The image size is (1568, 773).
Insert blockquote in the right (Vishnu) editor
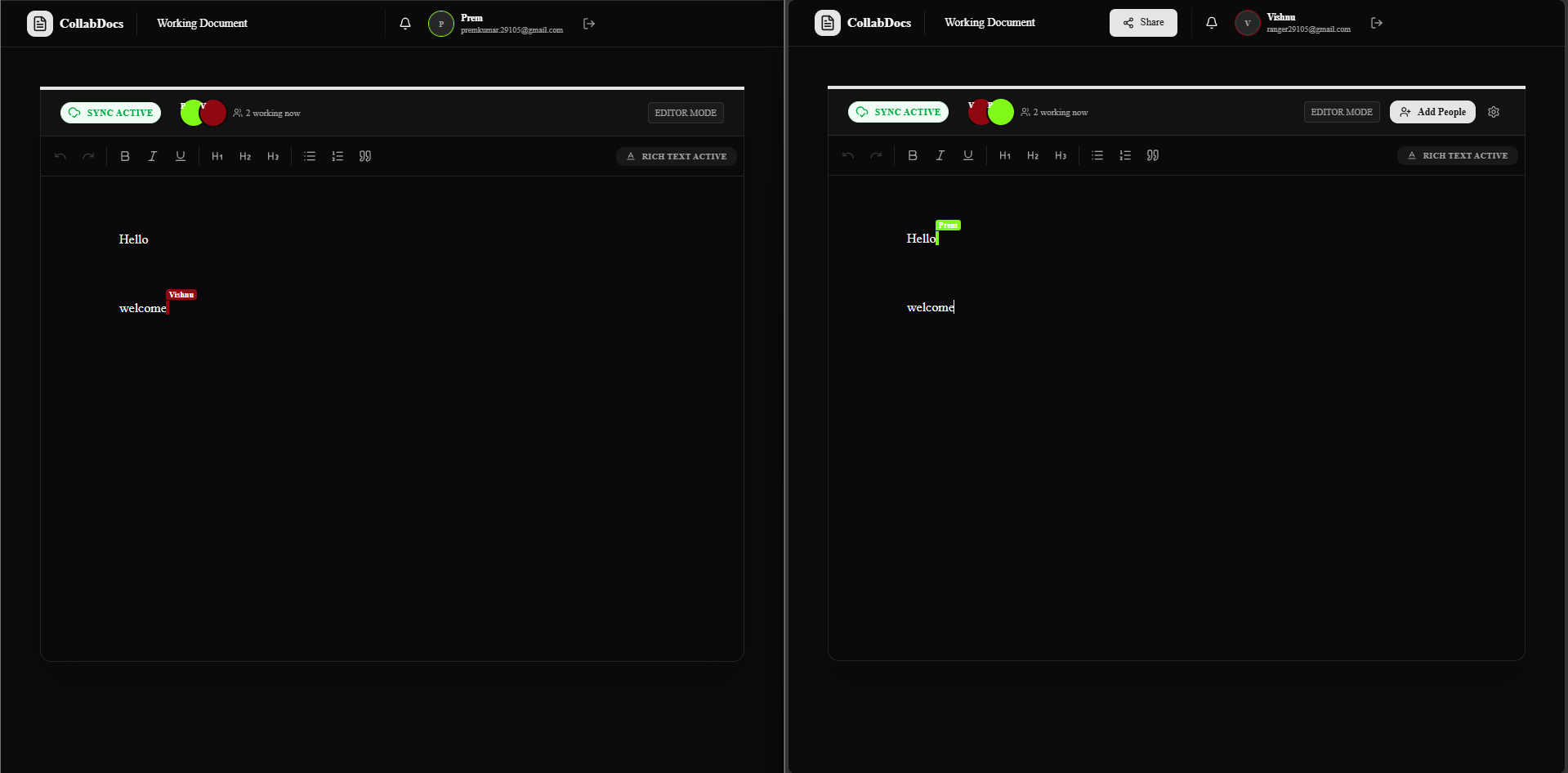click(x=1153, y=155)
